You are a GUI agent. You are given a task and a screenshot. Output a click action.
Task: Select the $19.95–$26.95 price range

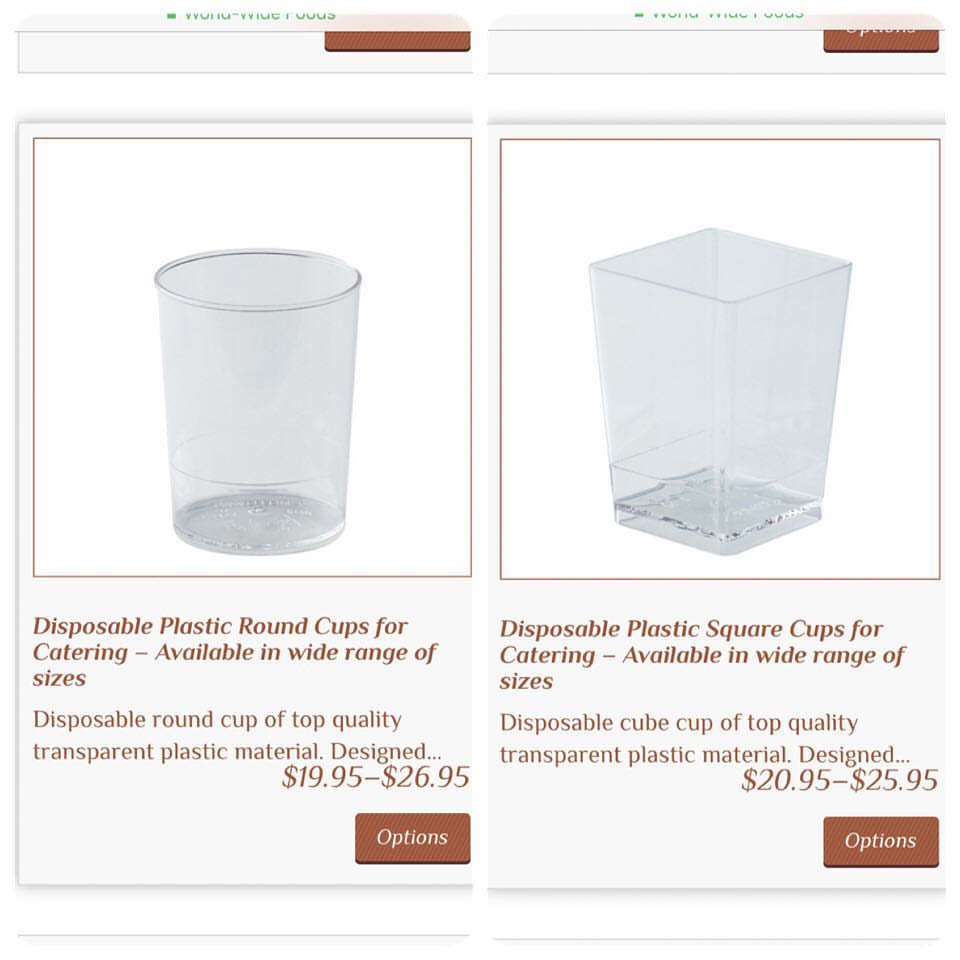375,778
